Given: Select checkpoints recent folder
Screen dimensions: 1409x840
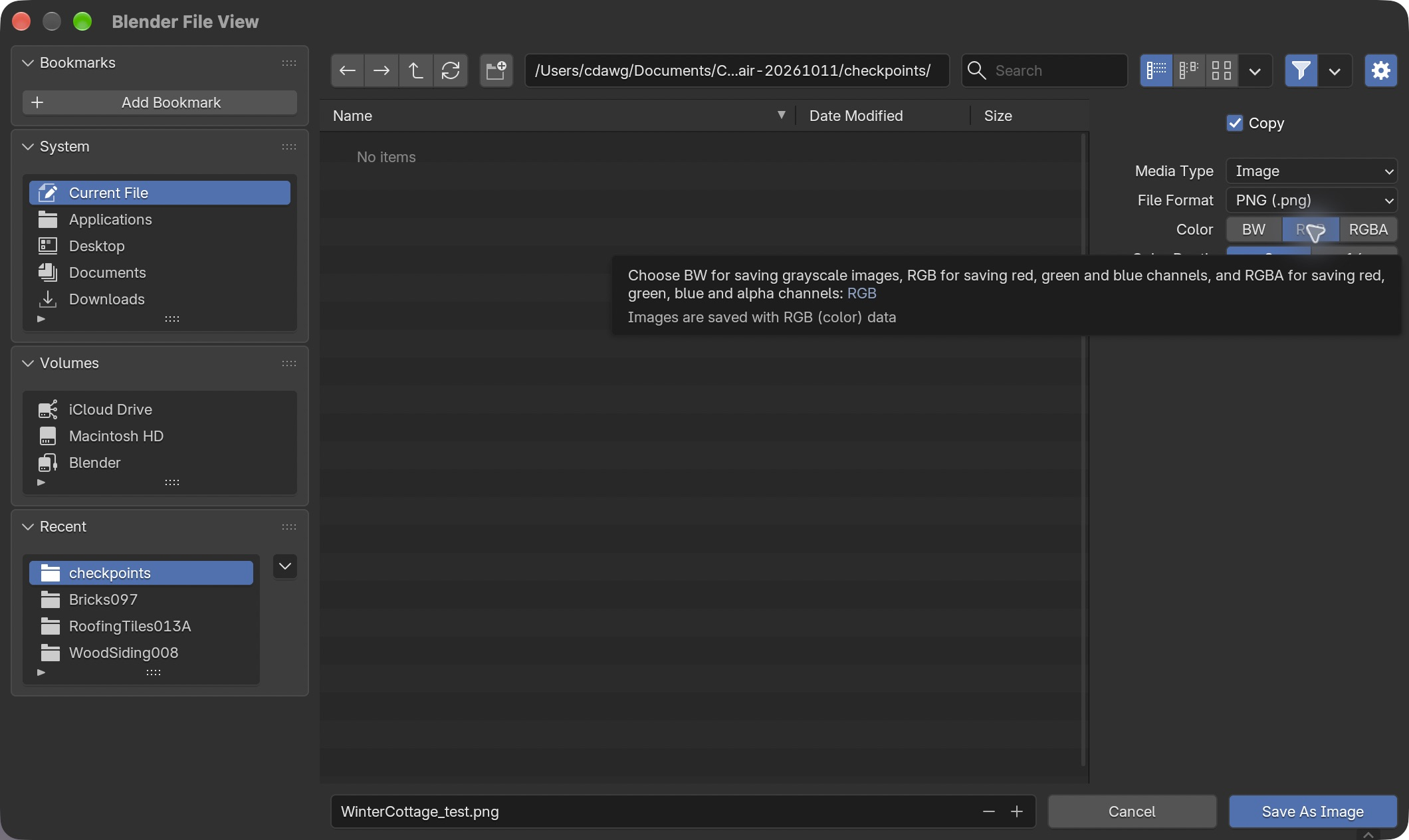Looking at the screenshot, I should pyautogui.click(x=141, y=573).
